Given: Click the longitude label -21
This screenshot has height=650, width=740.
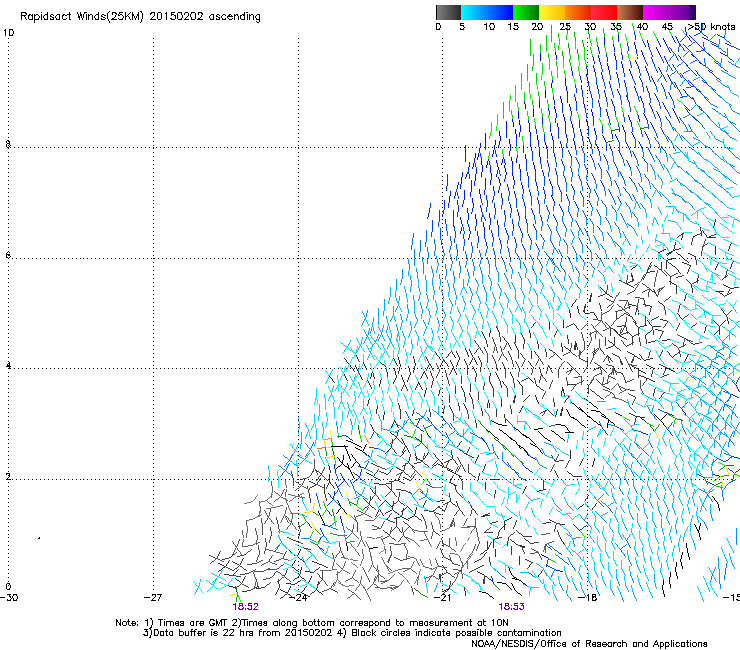Looking at the screenshot, I should [443, 598].
